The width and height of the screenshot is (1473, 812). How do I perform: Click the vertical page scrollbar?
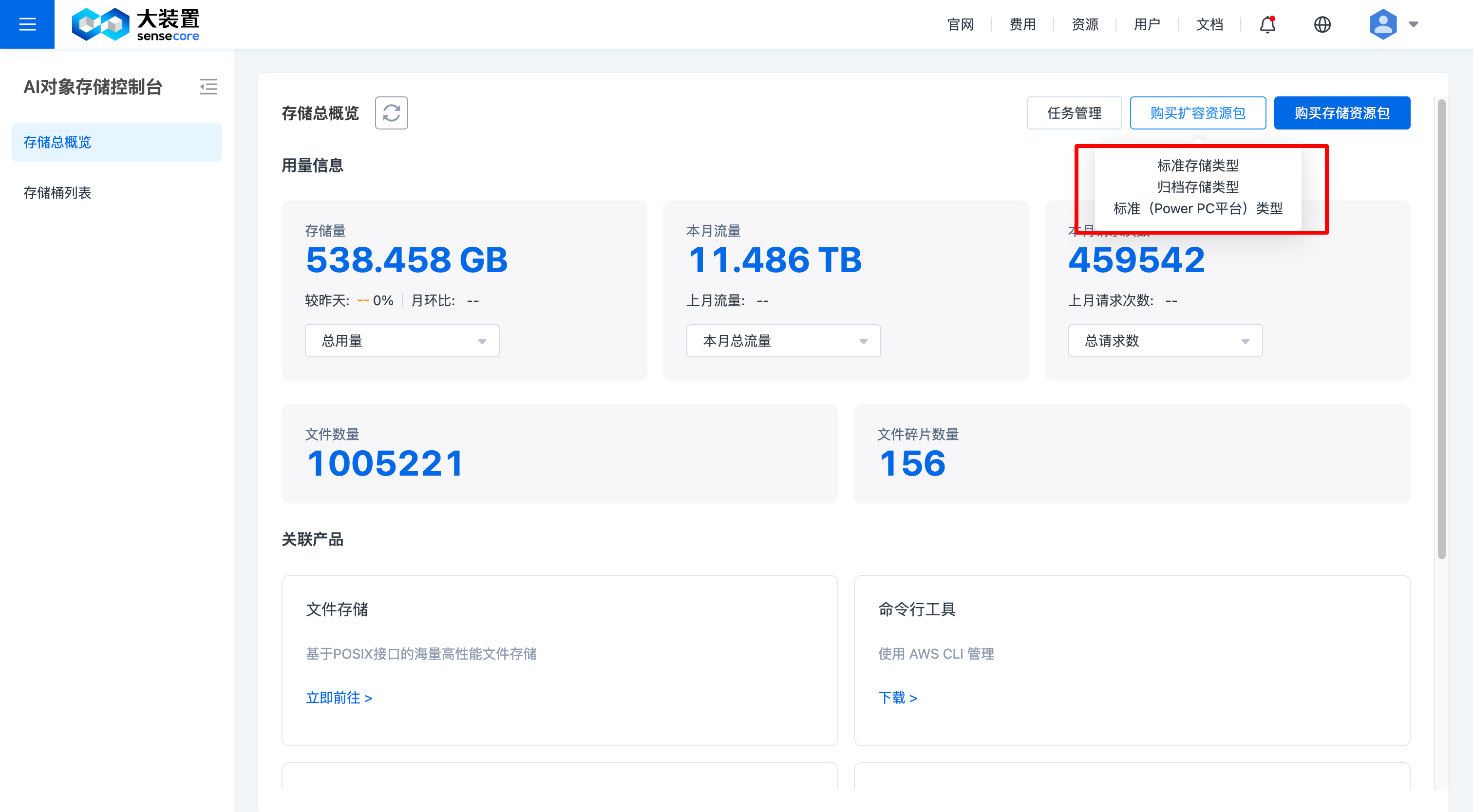coord(1441,329)
